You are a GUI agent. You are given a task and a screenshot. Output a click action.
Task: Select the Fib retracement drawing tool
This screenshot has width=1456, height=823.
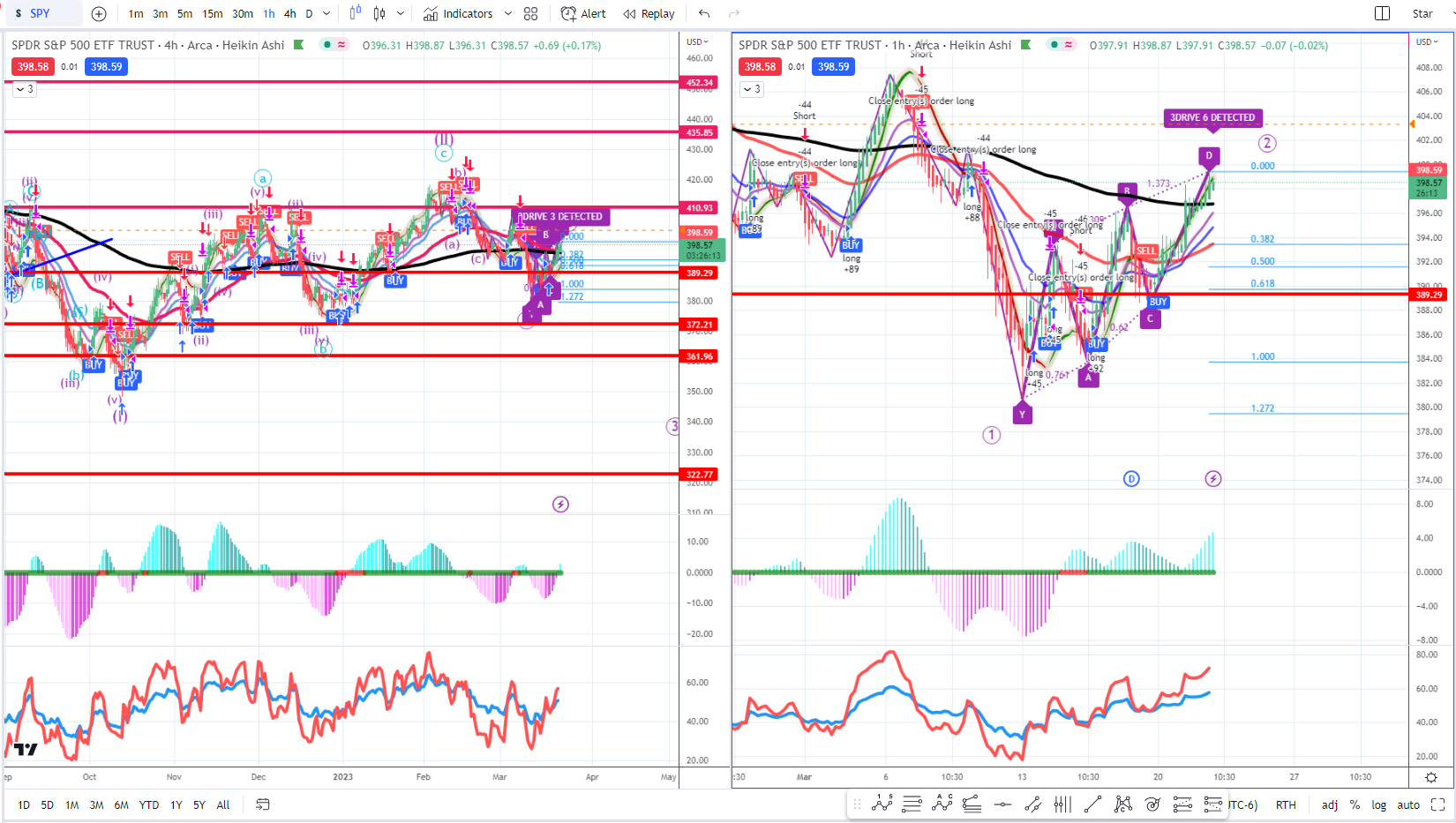(x=972, y=804)
